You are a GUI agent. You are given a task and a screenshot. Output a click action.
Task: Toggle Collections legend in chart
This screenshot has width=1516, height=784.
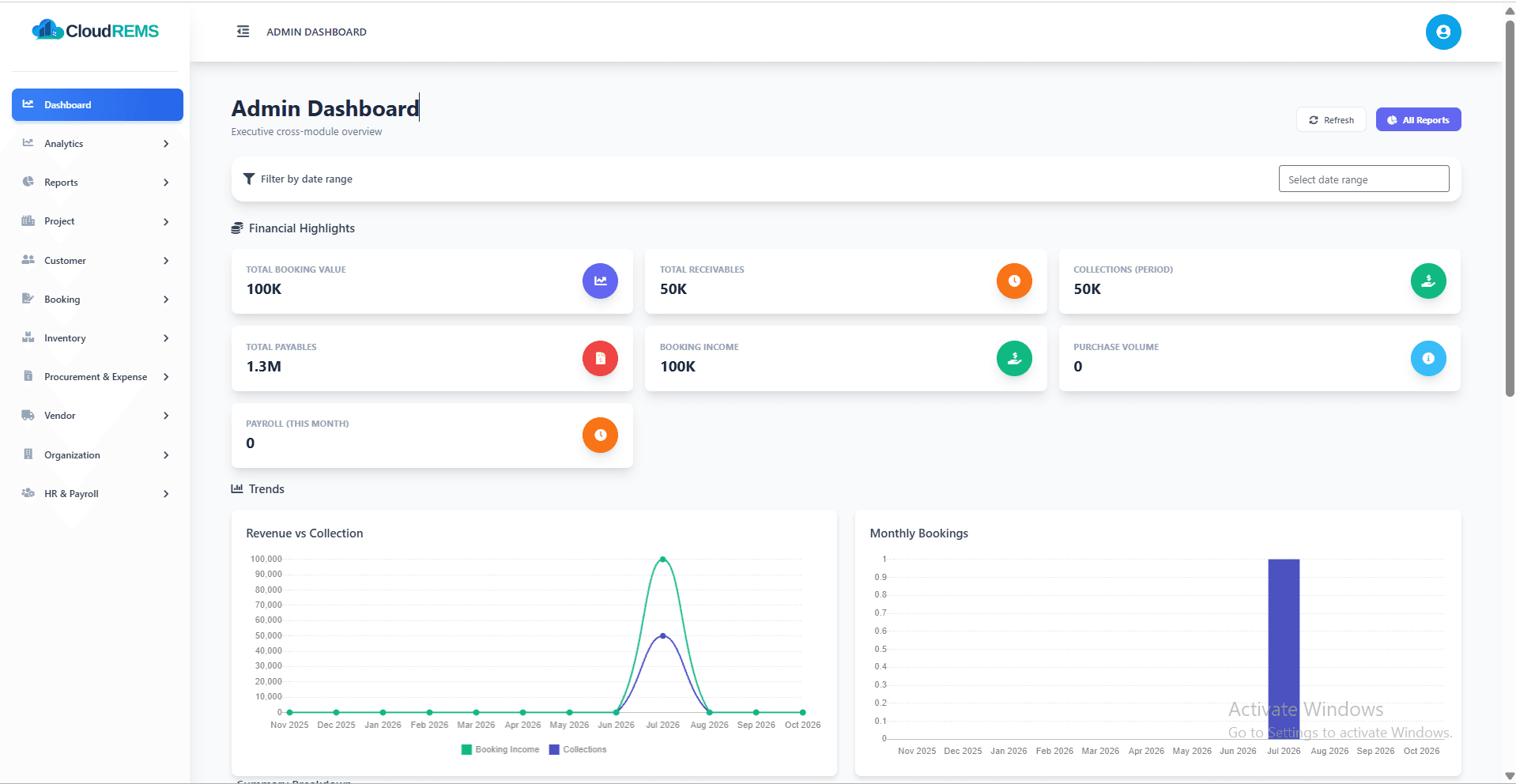coord(578,749)
